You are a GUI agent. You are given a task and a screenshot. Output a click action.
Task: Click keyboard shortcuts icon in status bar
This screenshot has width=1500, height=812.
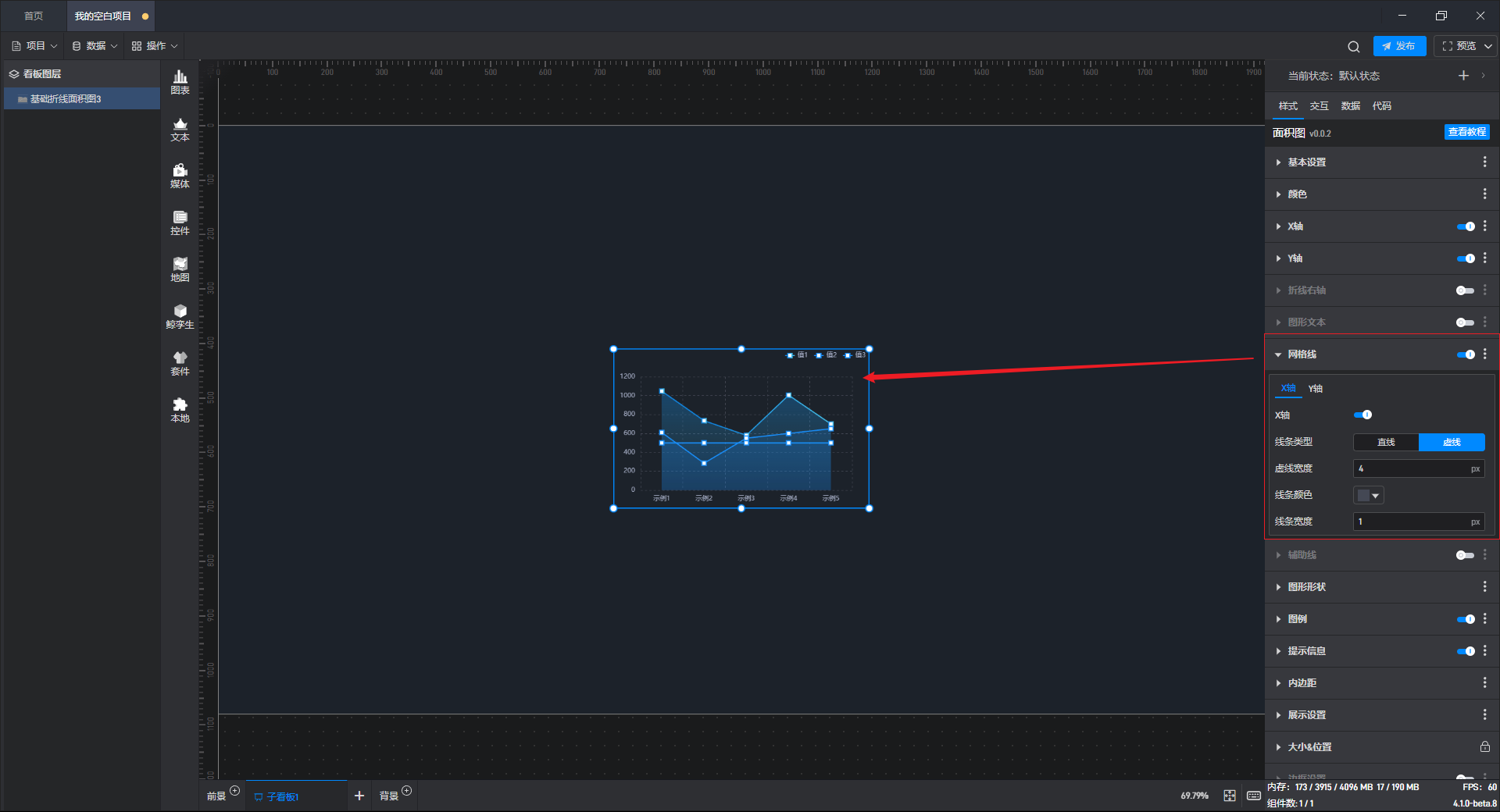pos(1254,796)
